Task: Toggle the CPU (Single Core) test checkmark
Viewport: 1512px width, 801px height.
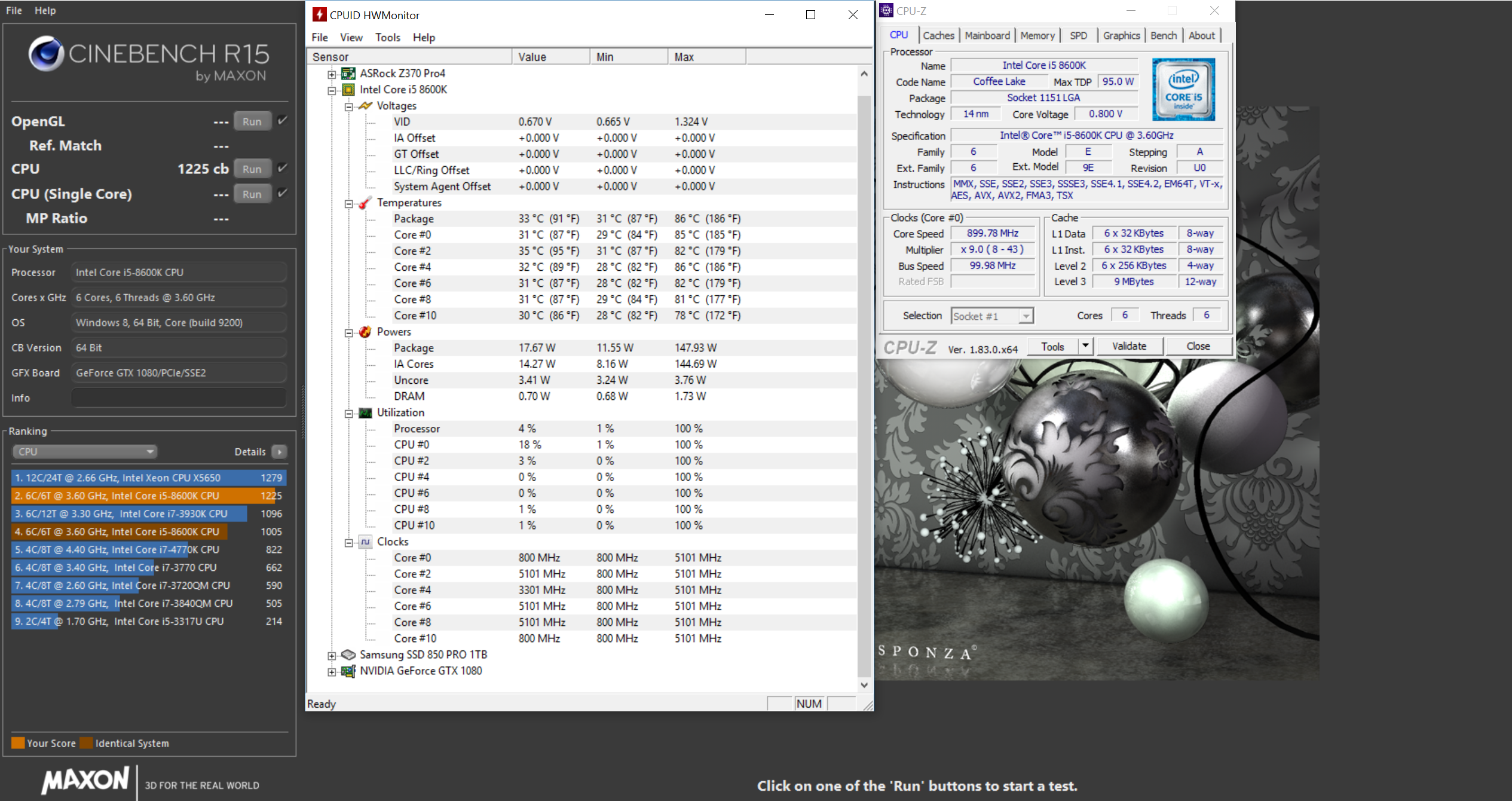Action: (283, 194)
